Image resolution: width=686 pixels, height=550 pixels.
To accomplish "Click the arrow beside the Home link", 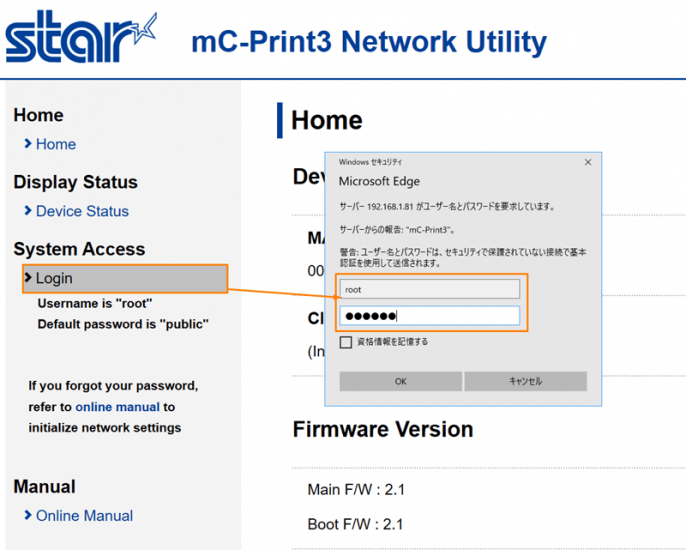I will [28, 144].
